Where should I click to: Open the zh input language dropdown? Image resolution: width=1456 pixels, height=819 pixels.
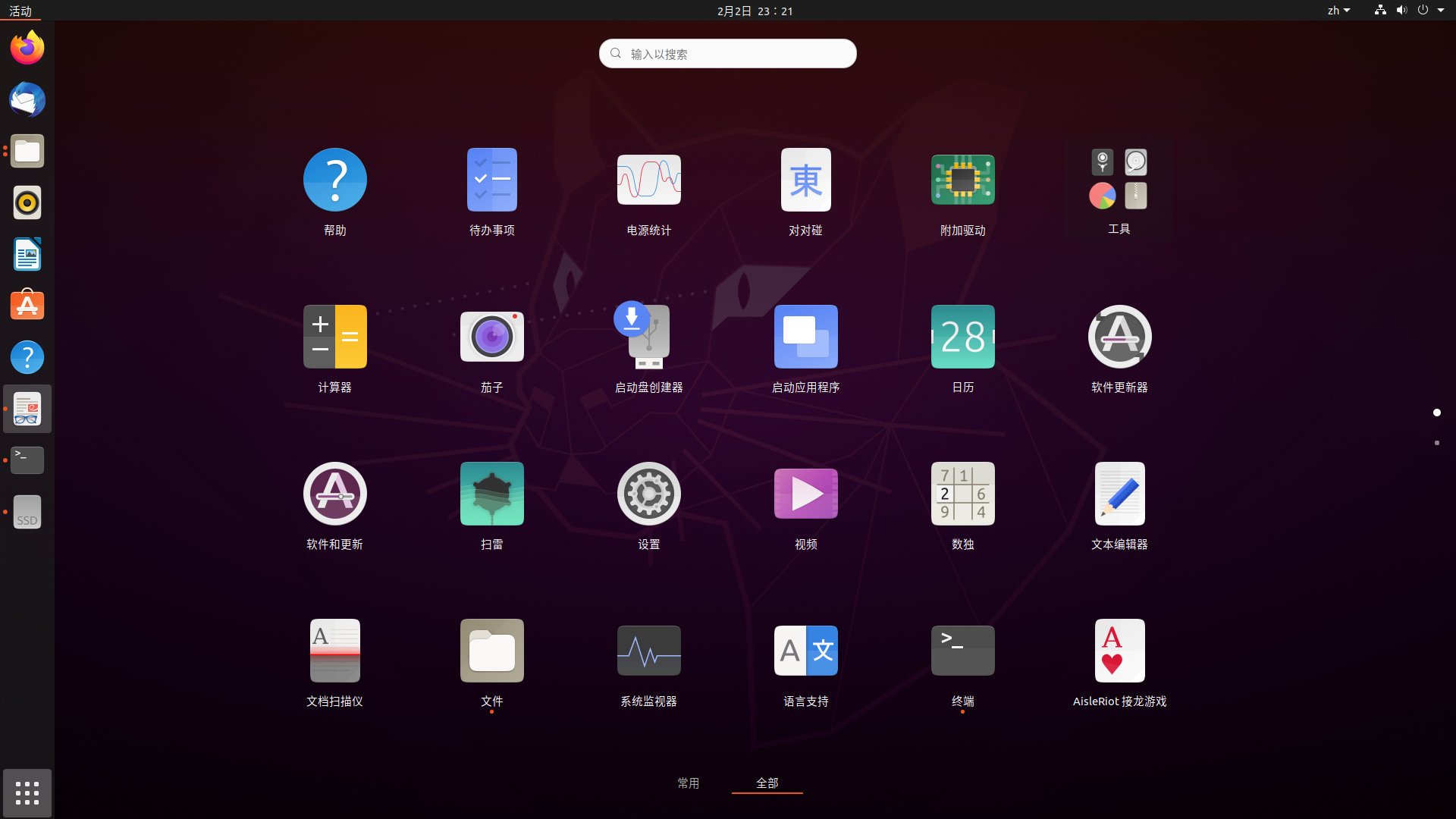1338,11
